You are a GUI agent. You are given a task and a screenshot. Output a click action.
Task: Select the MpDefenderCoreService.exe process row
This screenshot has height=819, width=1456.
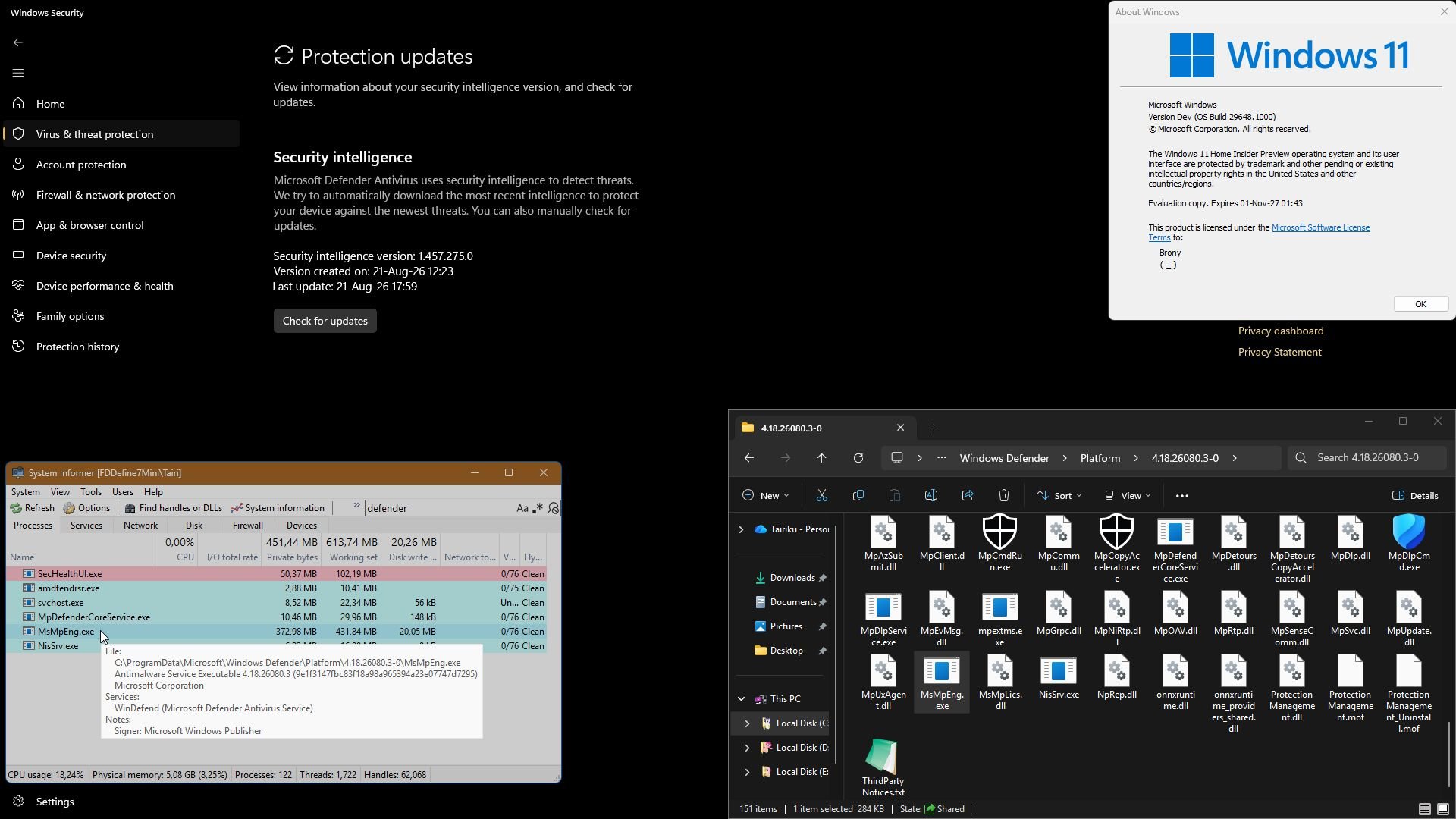click(x=276, y=617)
